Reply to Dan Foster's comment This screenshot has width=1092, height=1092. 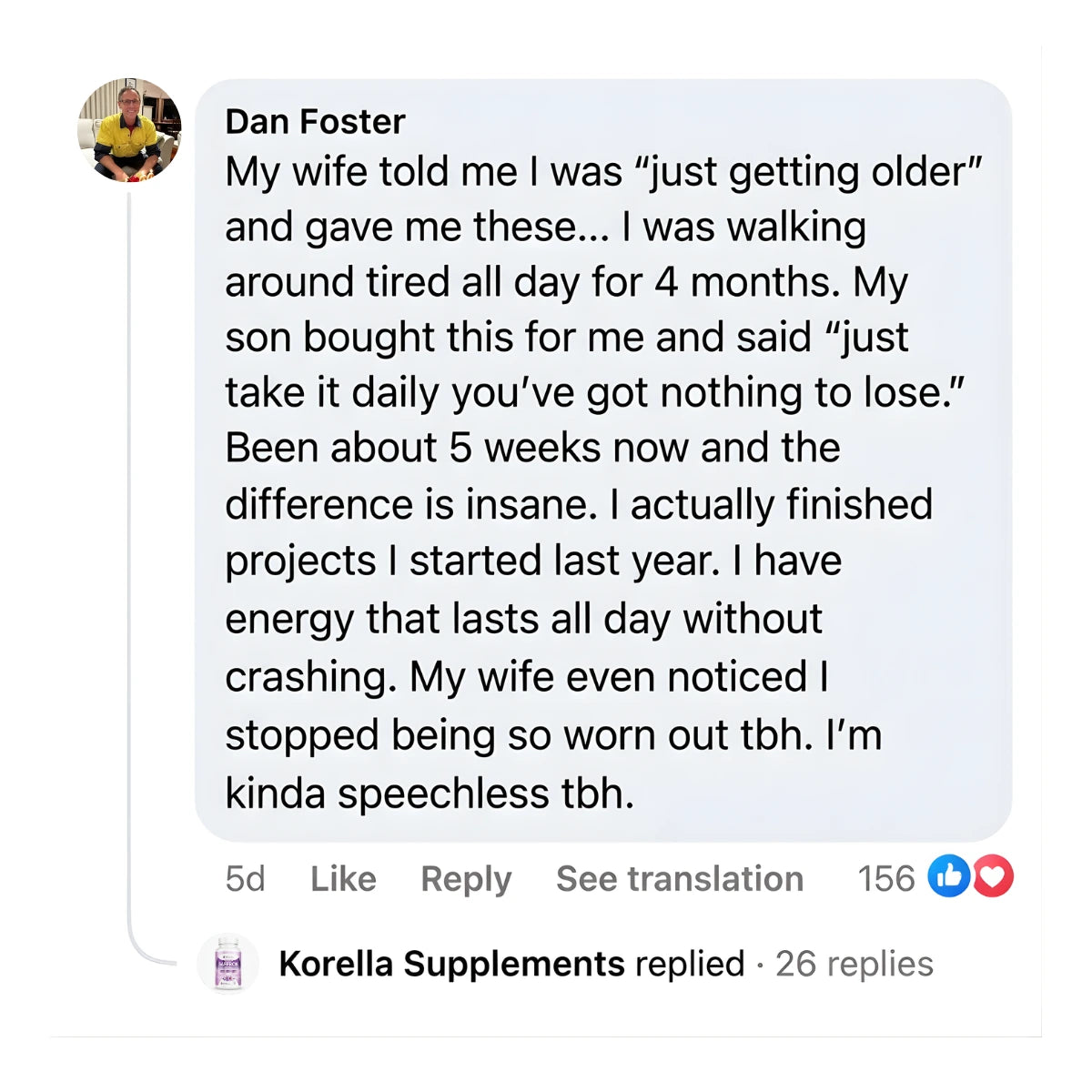[x=466, y=879]
